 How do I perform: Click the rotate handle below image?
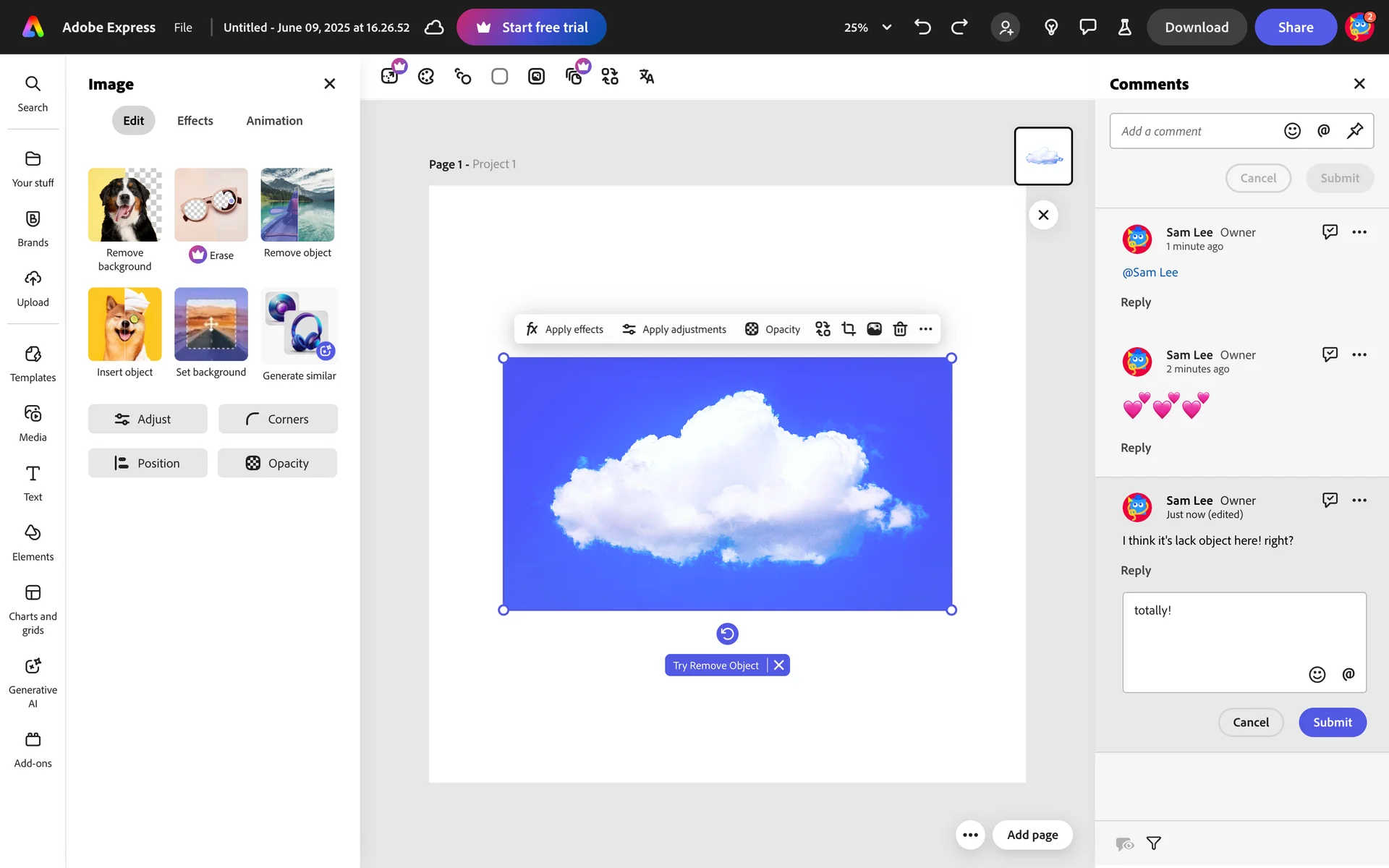click(x=727, y=634)
